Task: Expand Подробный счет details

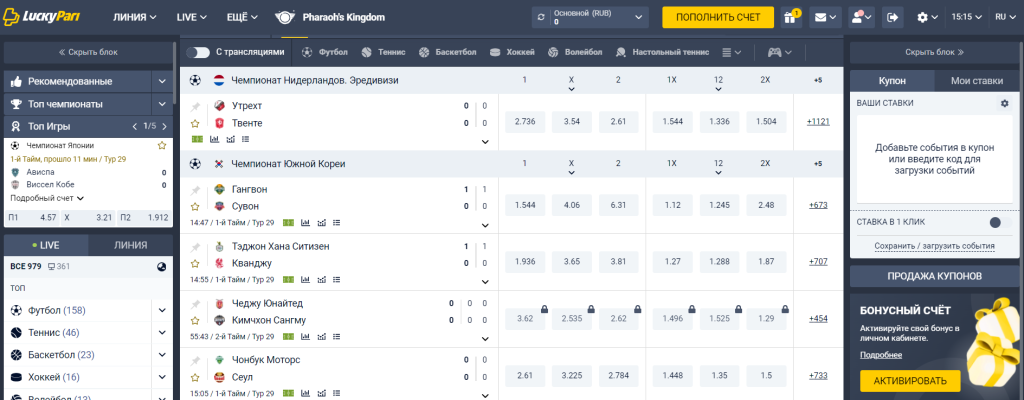Action: coord(47,198)
